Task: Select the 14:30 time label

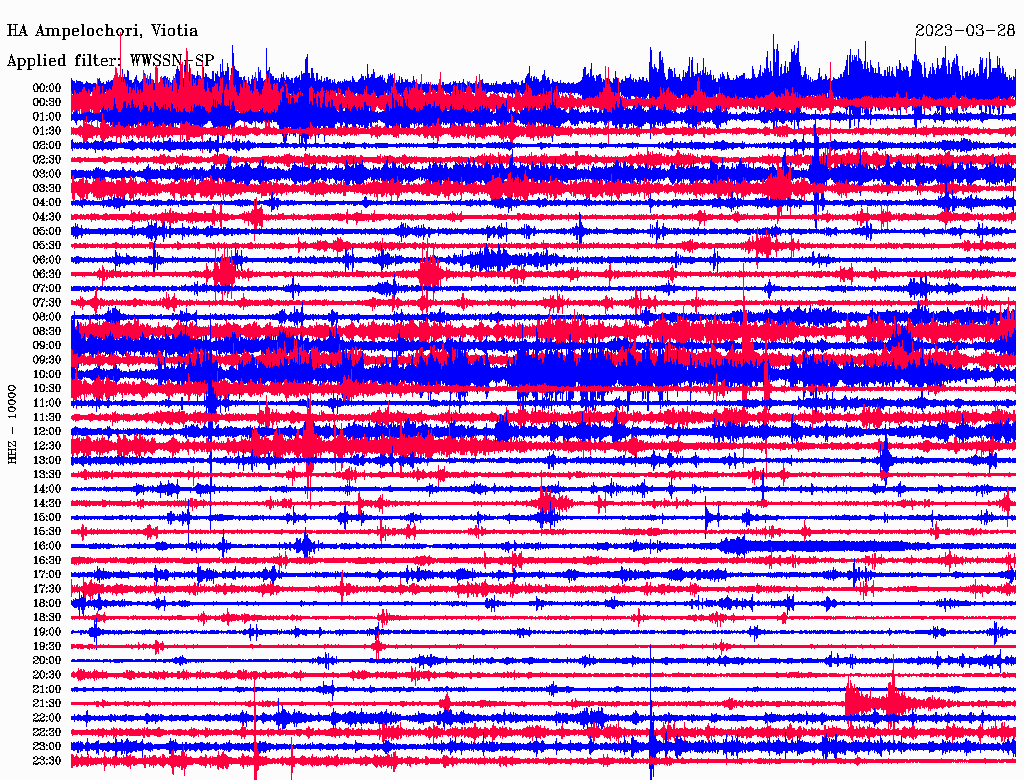Action: coord(47,503)
